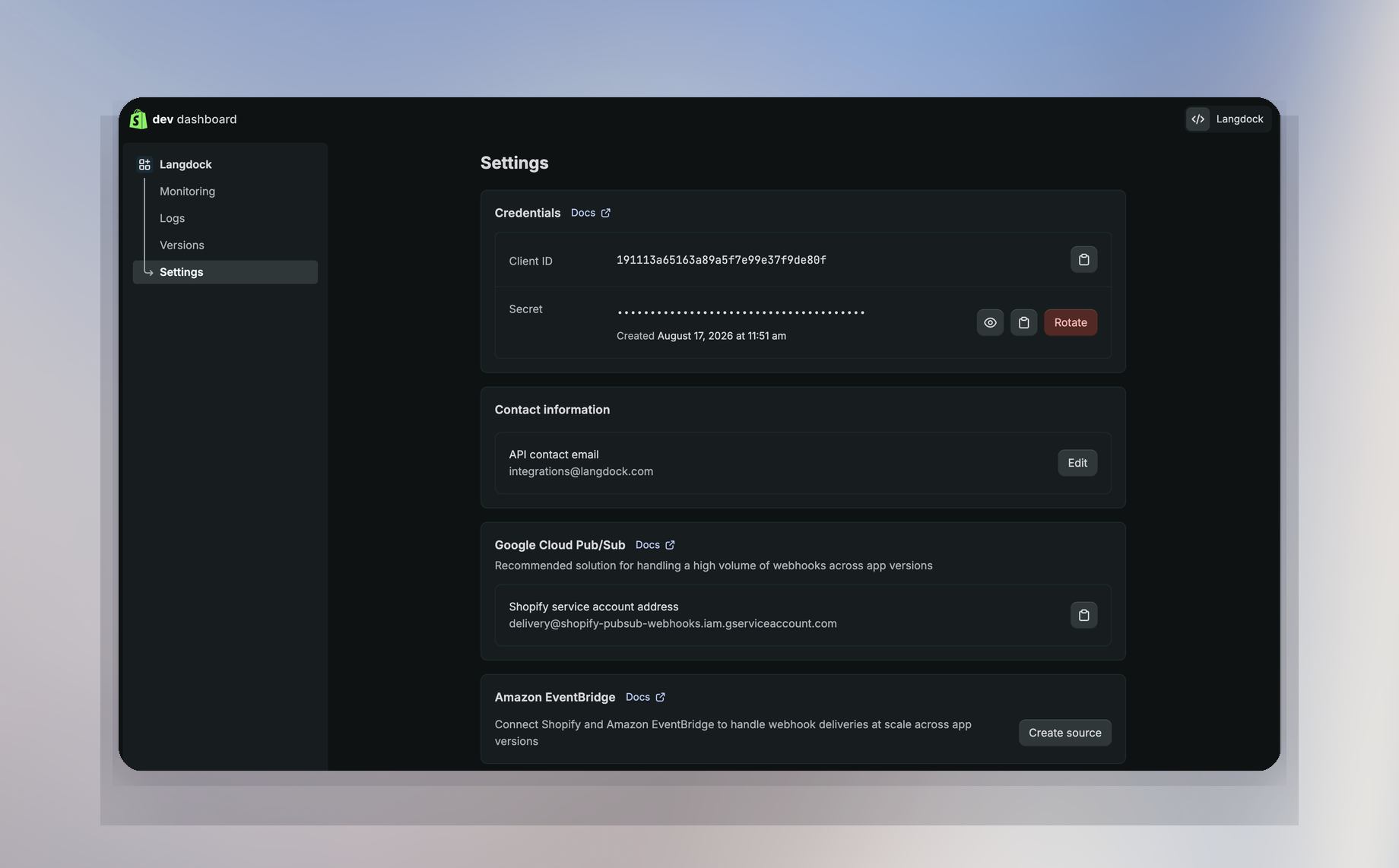1399x868 pixels.
Task: Create an Amazon EventBridge source
Action: 1064,733
